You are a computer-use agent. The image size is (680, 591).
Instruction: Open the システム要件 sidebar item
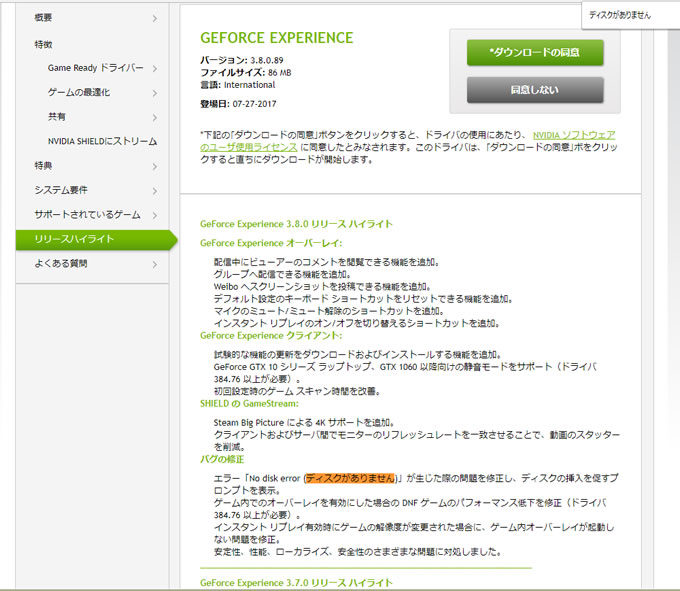pyautogui.click(x=61, y=190)
